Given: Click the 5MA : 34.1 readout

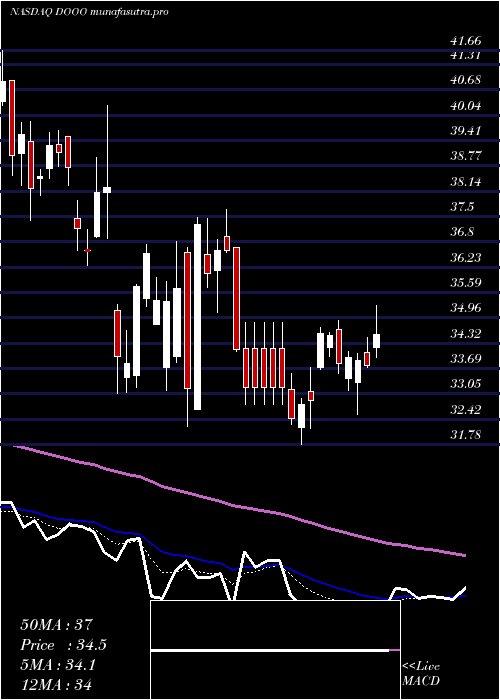Looking at the screenshot, I should coord(58,665).
